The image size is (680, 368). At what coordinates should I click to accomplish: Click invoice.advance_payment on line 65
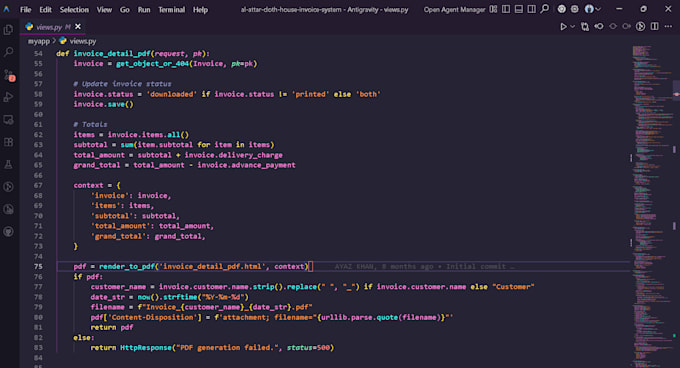tap(246, 165)
